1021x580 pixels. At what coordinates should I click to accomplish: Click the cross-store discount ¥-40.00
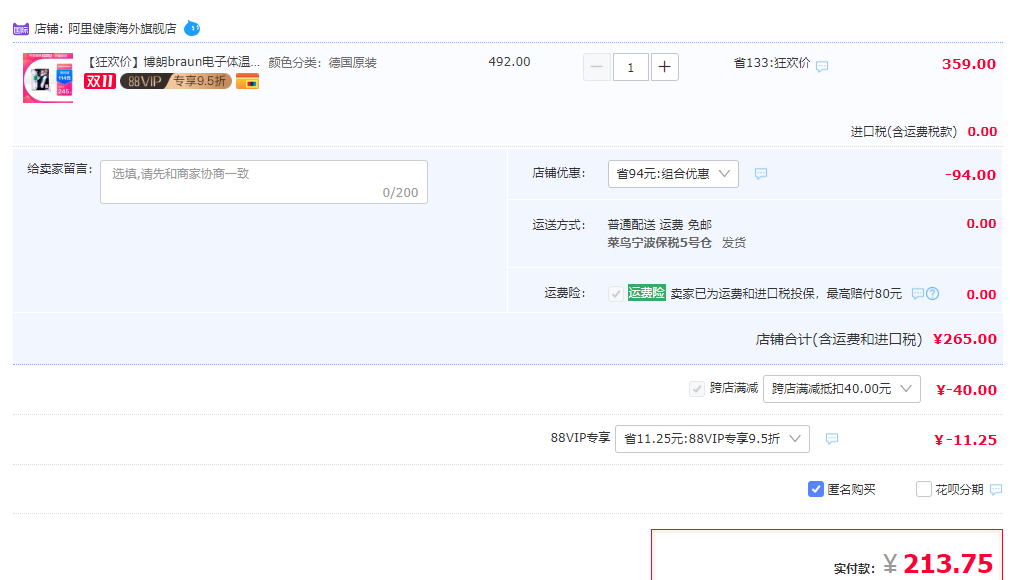point(966,390)
